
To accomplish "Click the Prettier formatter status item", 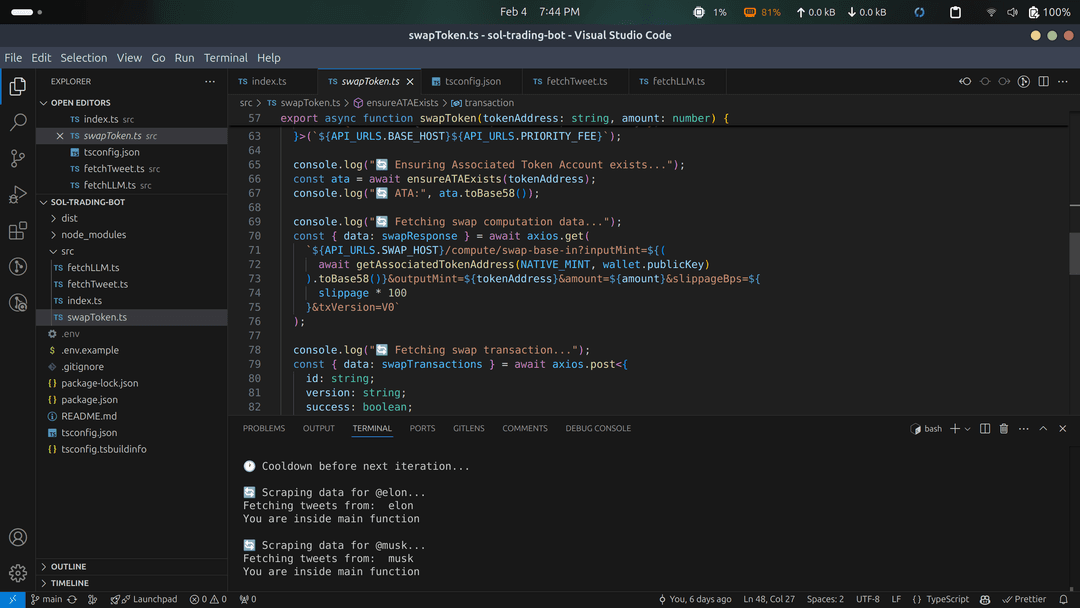I will coord(1024,599).
